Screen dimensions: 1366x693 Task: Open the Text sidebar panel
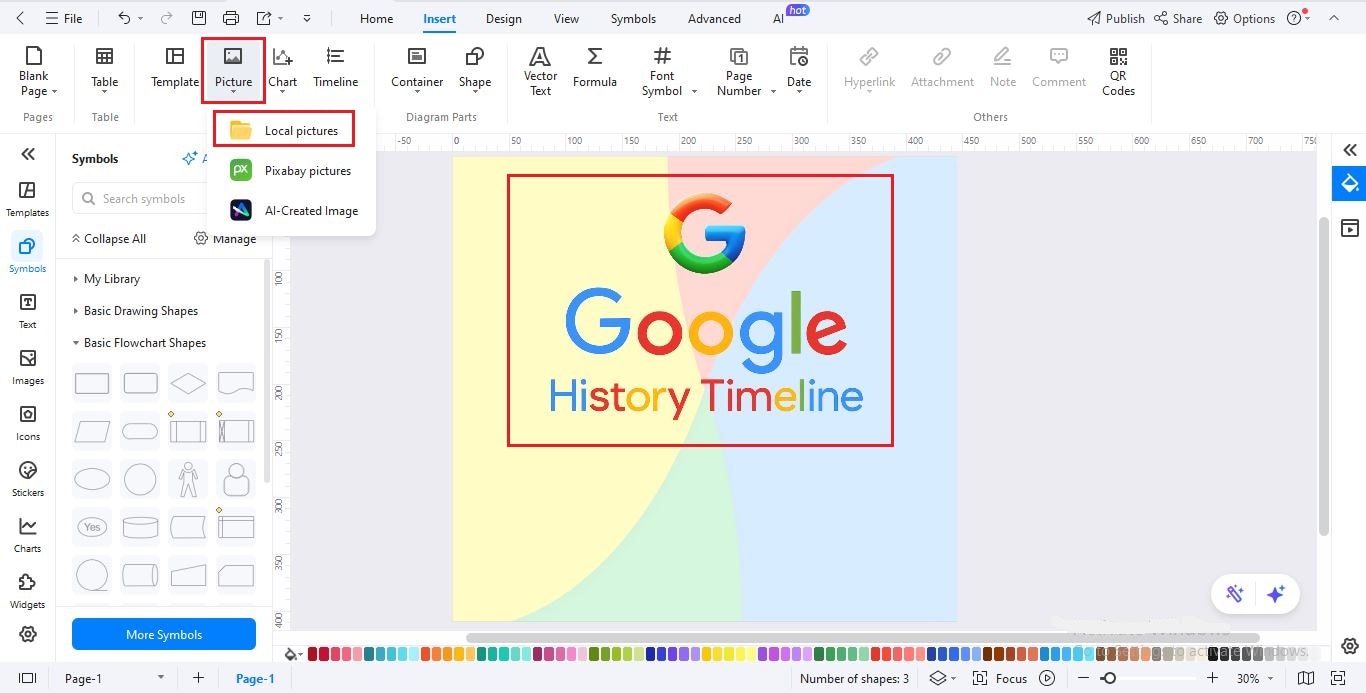27,311
